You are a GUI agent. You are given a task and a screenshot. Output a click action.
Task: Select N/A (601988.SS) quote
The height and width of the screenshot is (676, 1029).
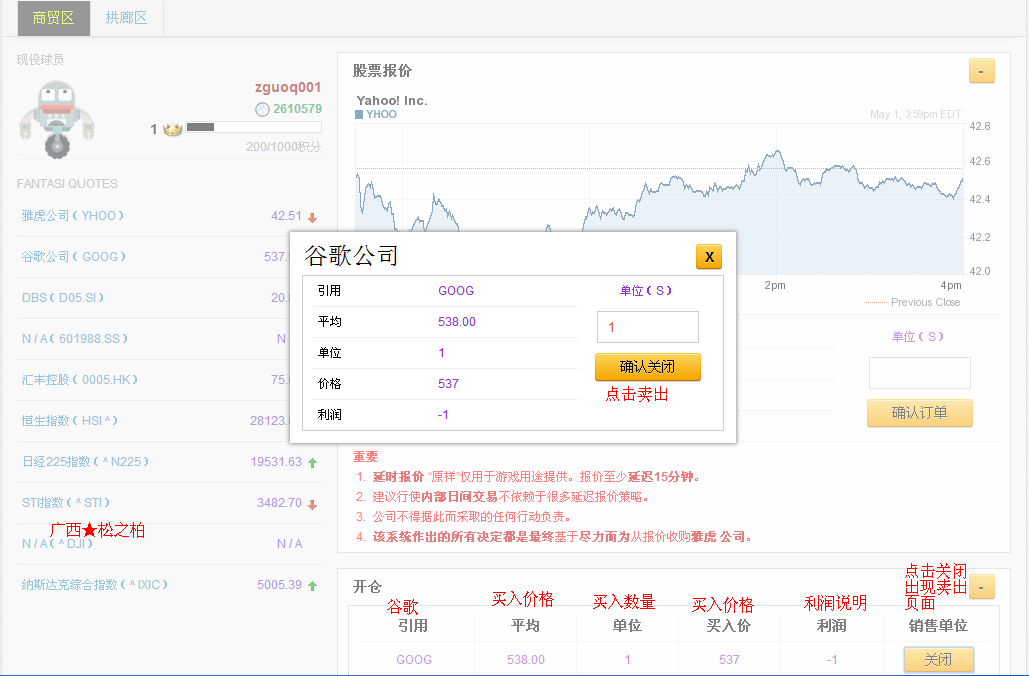(x=75, y=339)
